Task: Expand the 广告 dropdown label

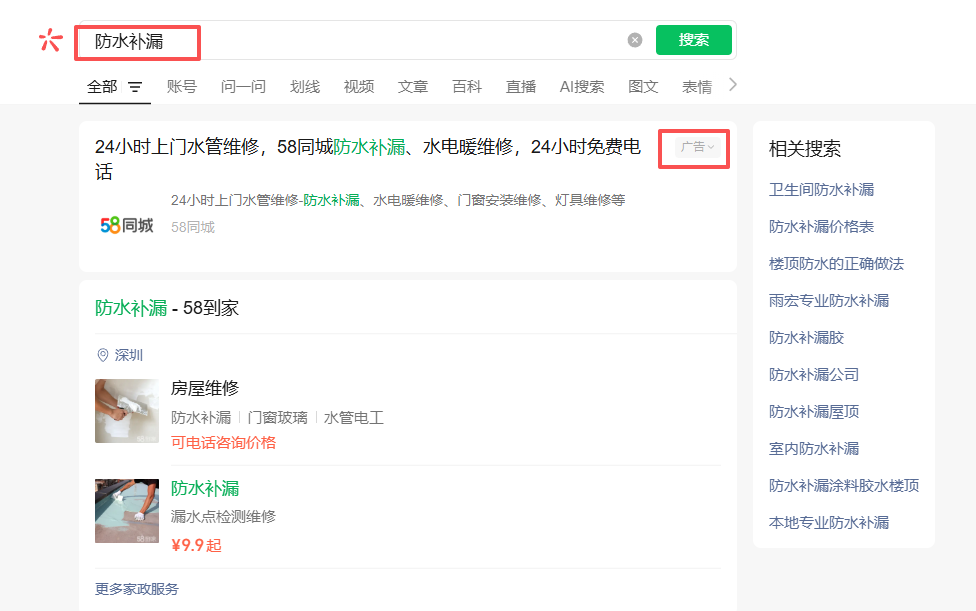Action: 697,147
